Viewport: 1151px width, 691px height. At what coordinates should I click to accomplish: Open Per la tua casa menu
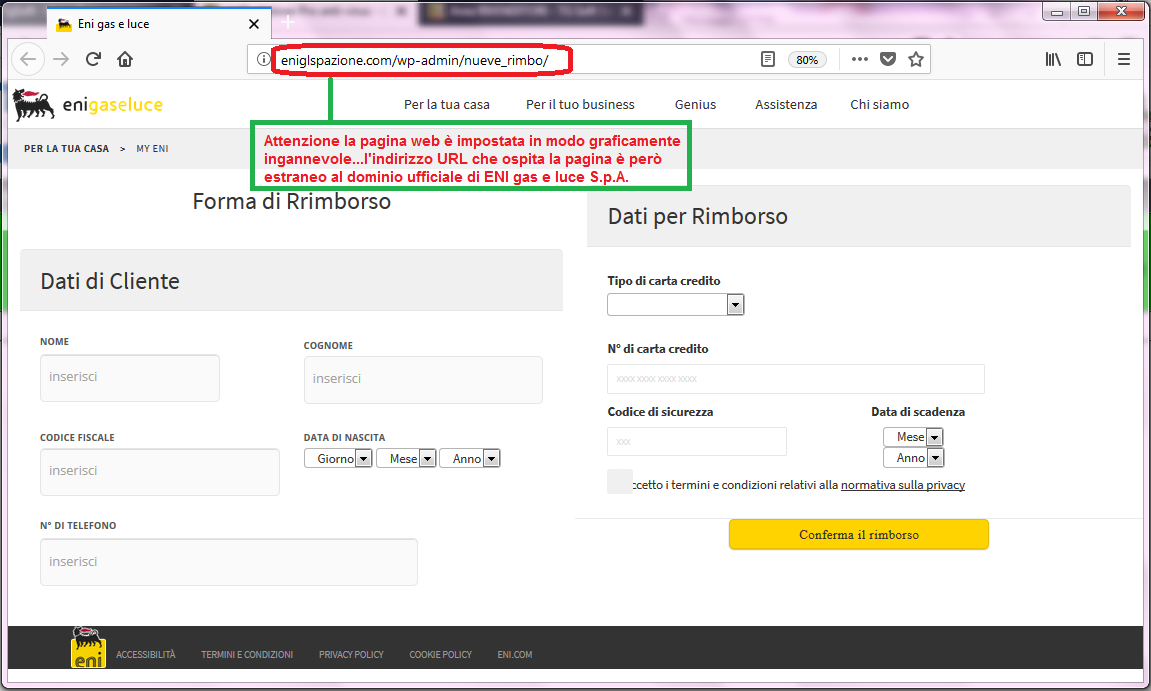coord(446,105)
